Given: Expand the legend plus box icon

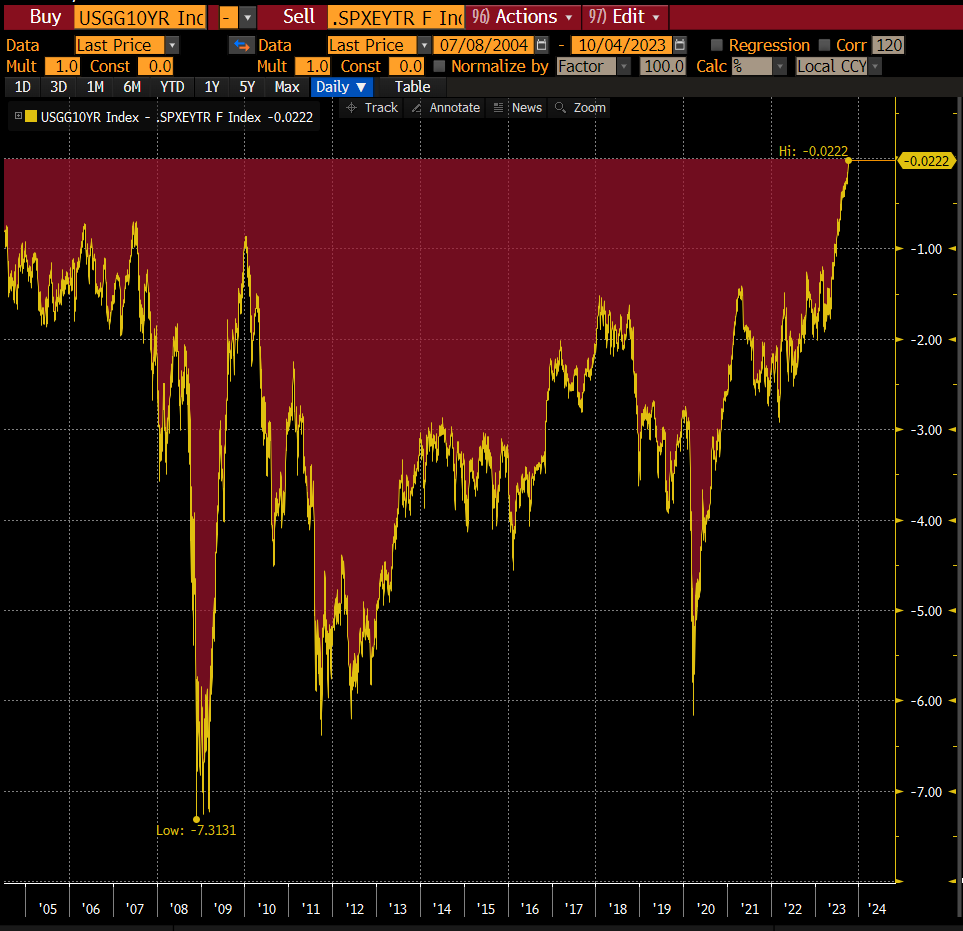Looking at the screenshot, I should (x=18, y=115).
